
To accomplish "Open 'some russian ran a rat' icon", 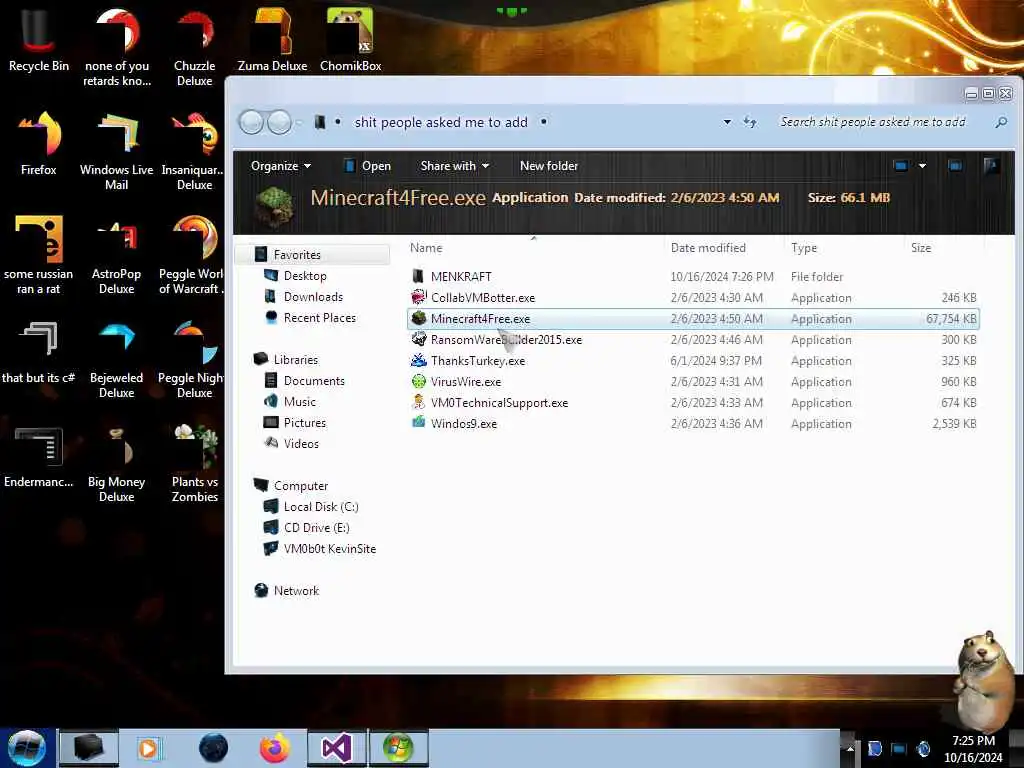I will coord(39,255).
